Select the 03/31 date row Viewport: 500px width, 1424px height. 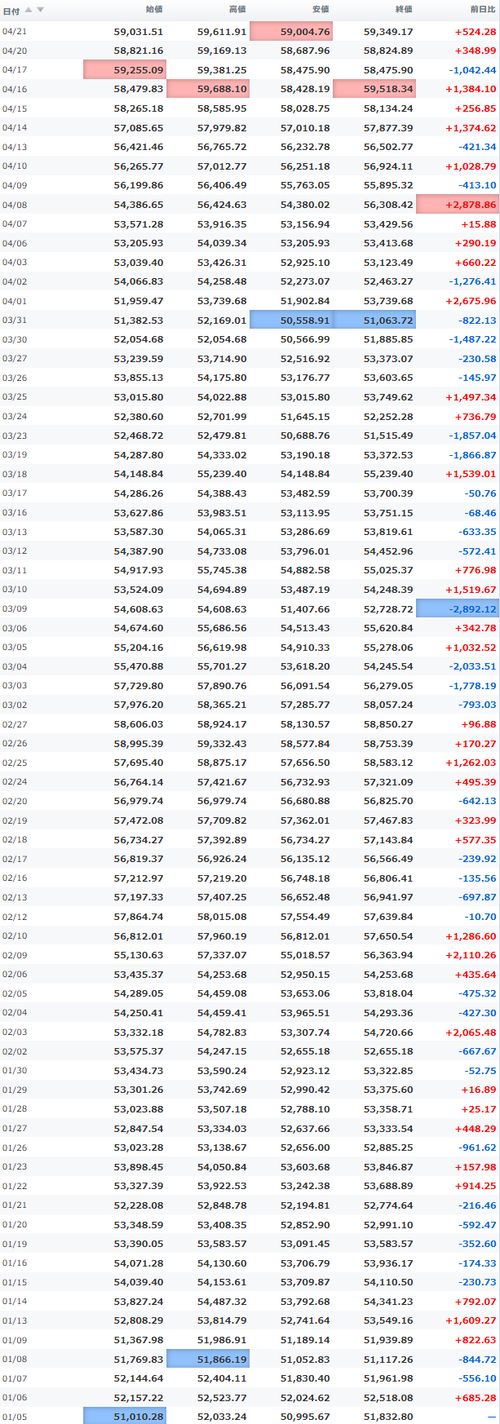(250, 319)
